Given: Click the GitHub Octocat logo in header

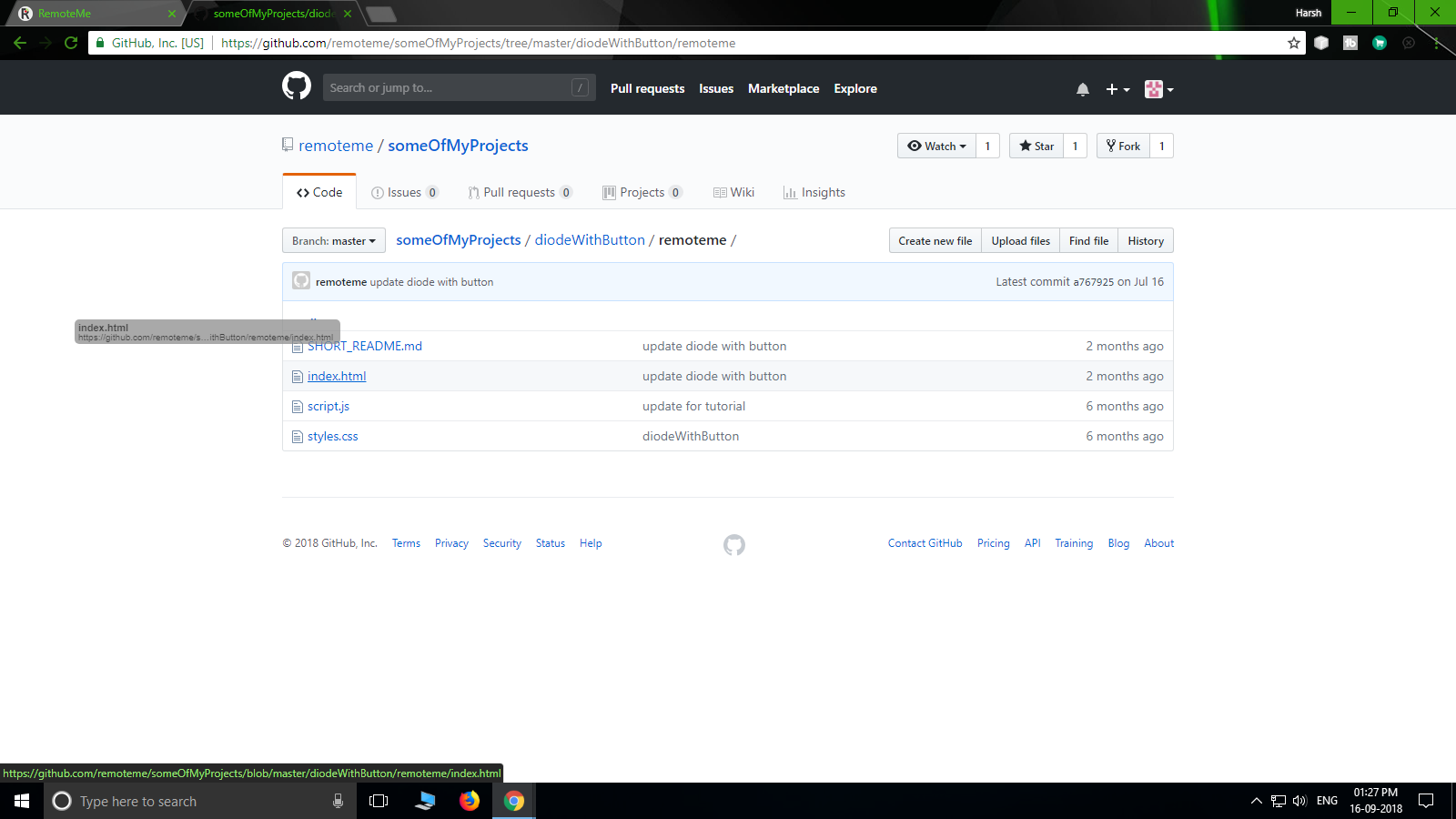Looking at the screenshot, I should [x=297, y=86].
